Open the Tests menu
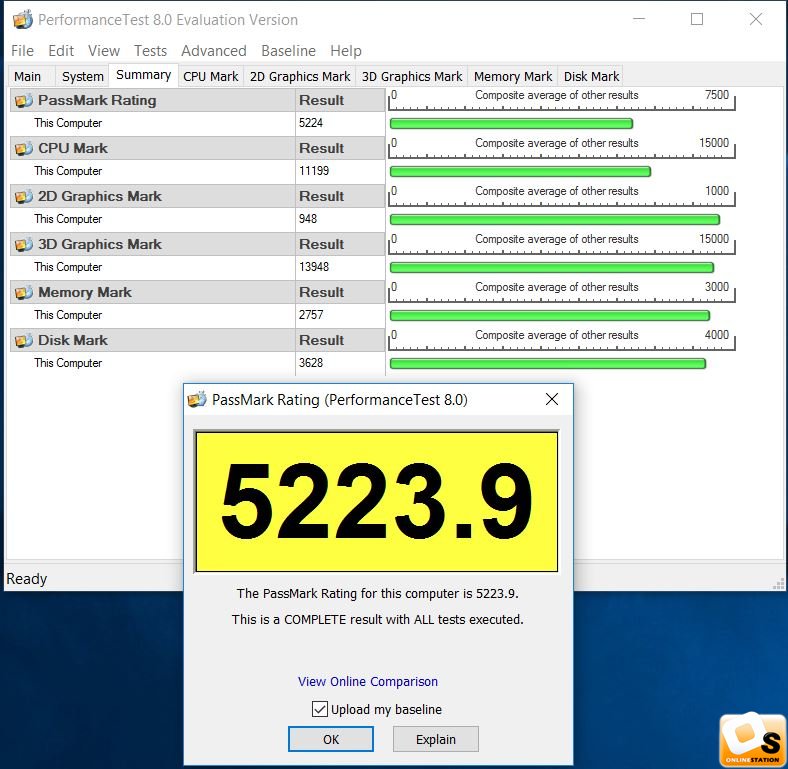This screenshot has height=769, width=788. 150,51
